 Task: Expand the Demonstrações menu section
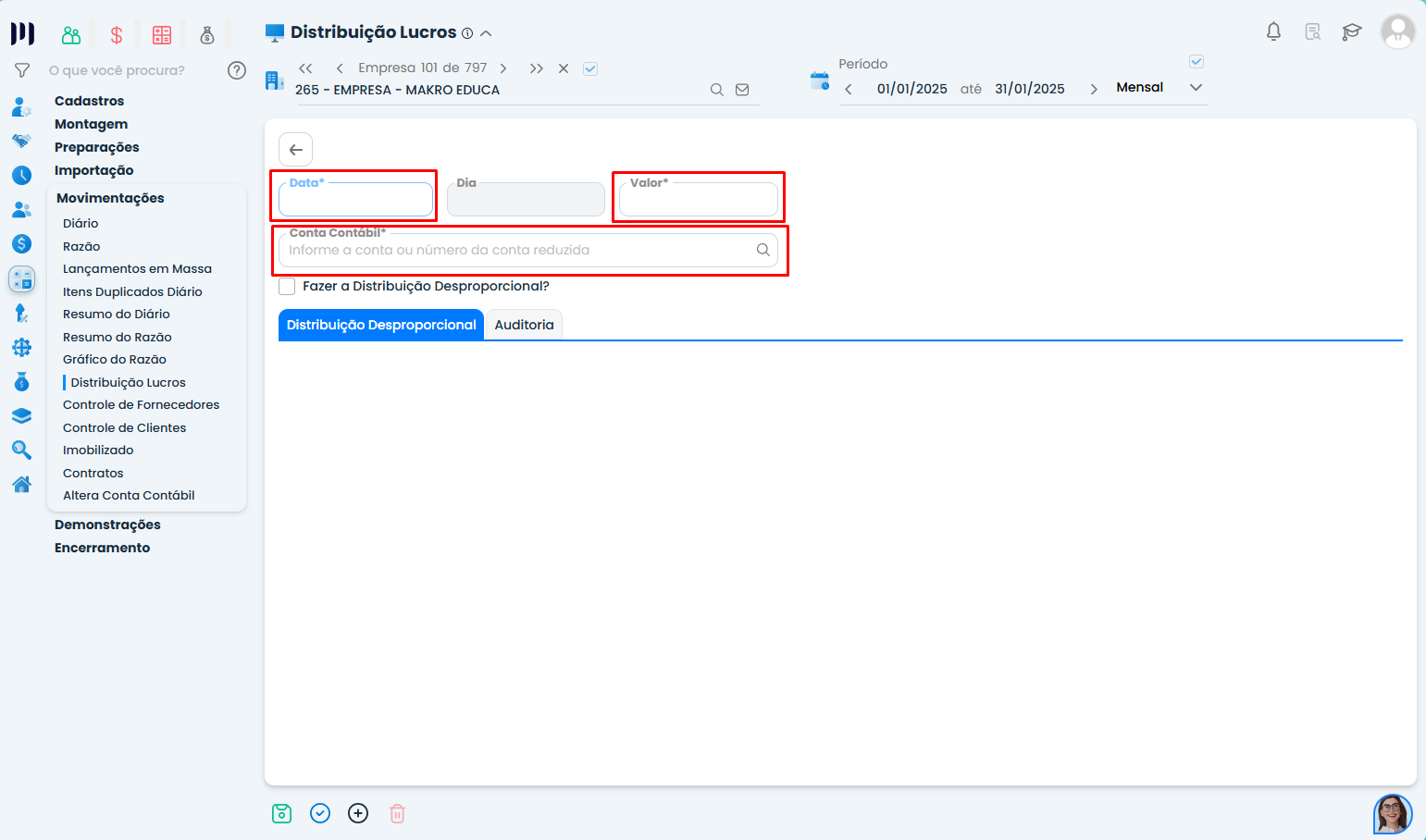[x=107, y=525]
